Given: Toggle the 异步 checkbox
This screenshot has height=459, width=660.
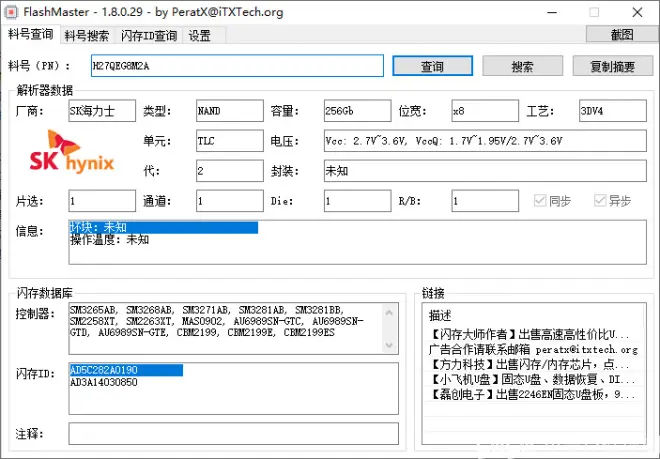Looking at the screenshot, I should tap(600, 201).
